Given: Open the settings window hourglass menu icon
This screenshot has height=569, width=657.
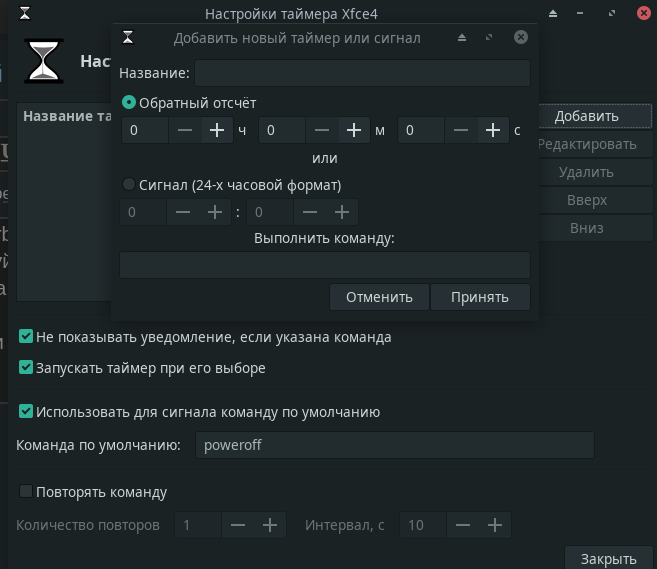Looking at the screenshot, I should point(25,13).
